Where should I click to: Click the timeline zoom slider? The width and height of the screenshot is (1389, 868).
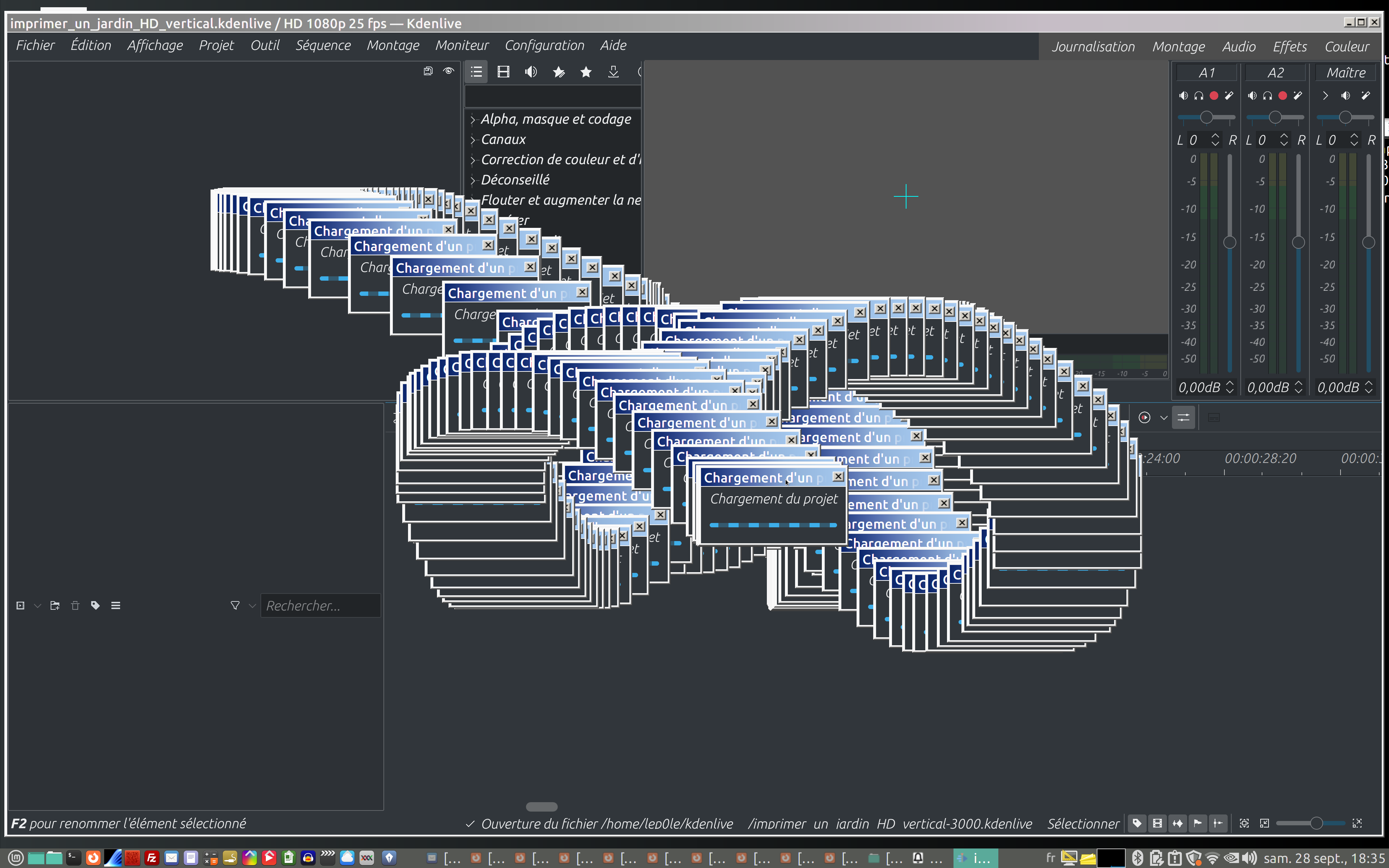click(x=1316, y=823)
